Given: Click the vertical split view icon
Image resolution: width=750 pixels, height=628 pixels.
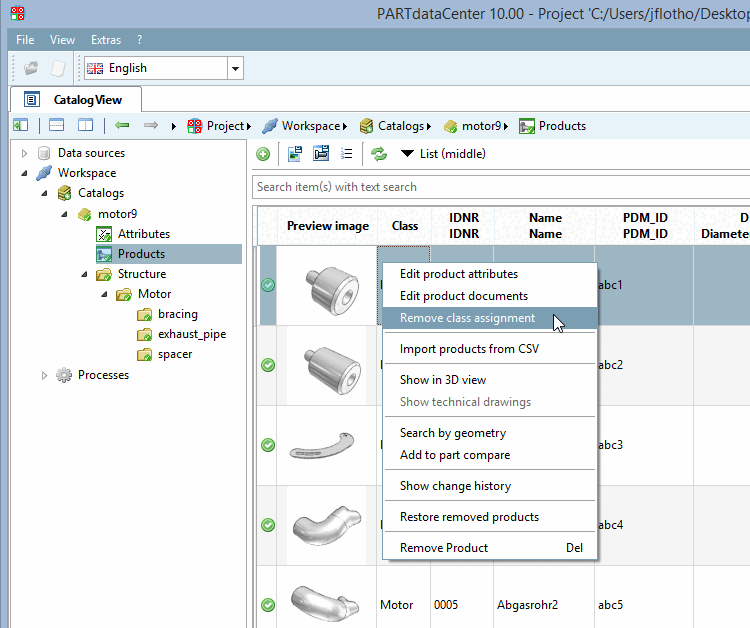Looking at the screenshot, I should pos(85,126).
